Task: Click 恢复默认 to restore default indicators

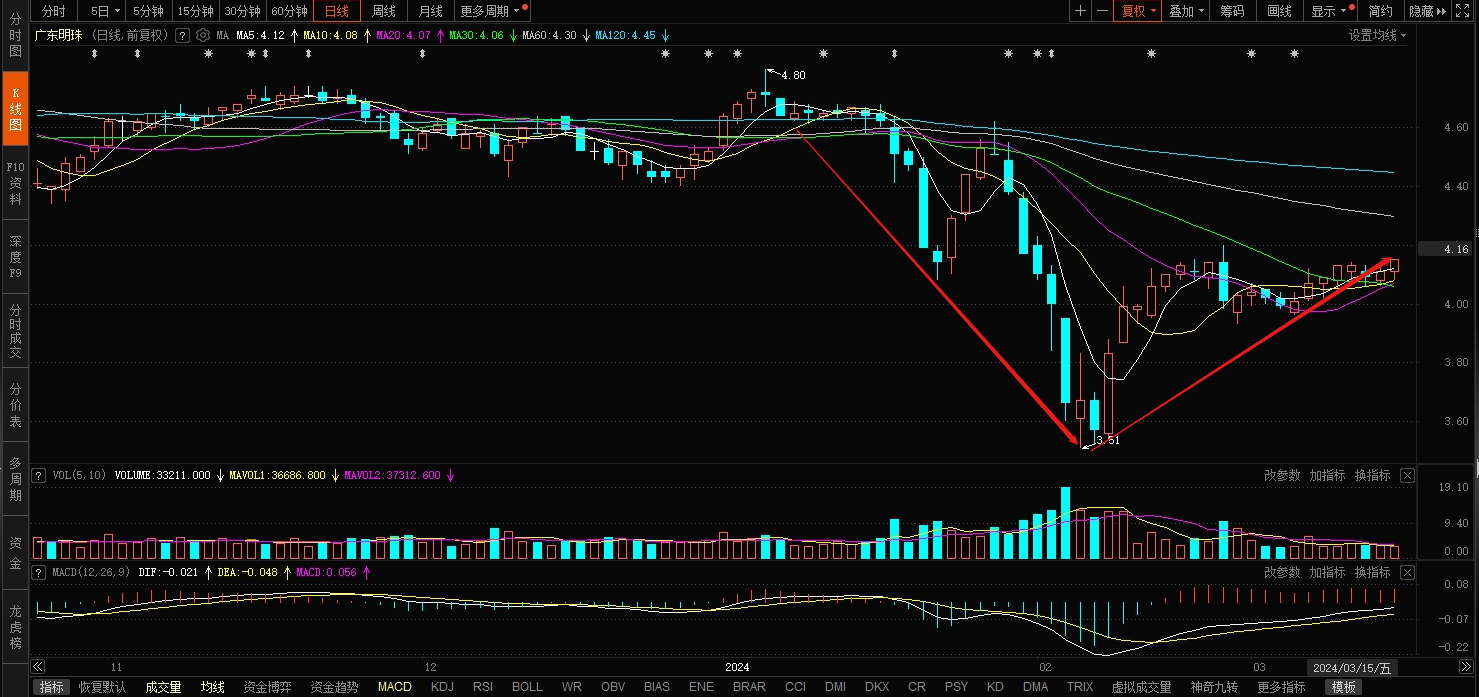Action: [x=103, y=687]
